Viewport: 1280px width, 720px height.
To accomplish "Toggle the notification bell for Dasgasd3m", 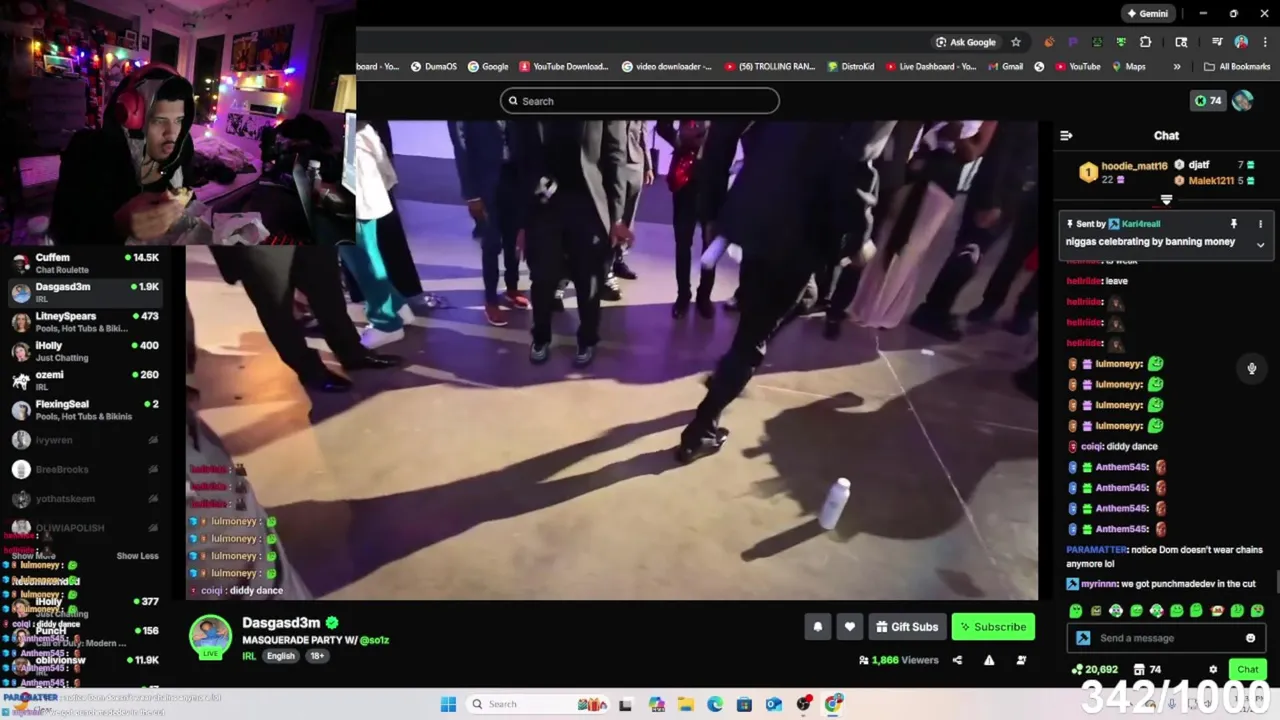I will pos(817,627).
